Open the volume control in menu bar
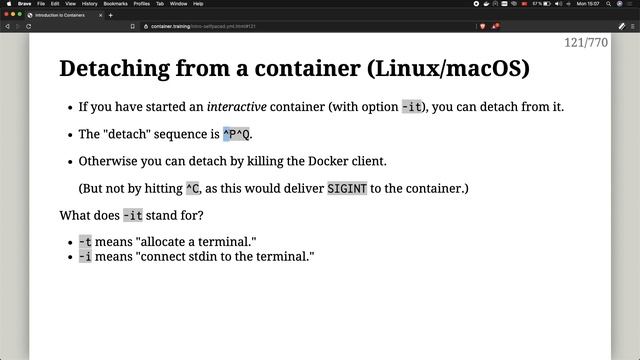This screenshot has height=360, width=640. coord(558,4)
